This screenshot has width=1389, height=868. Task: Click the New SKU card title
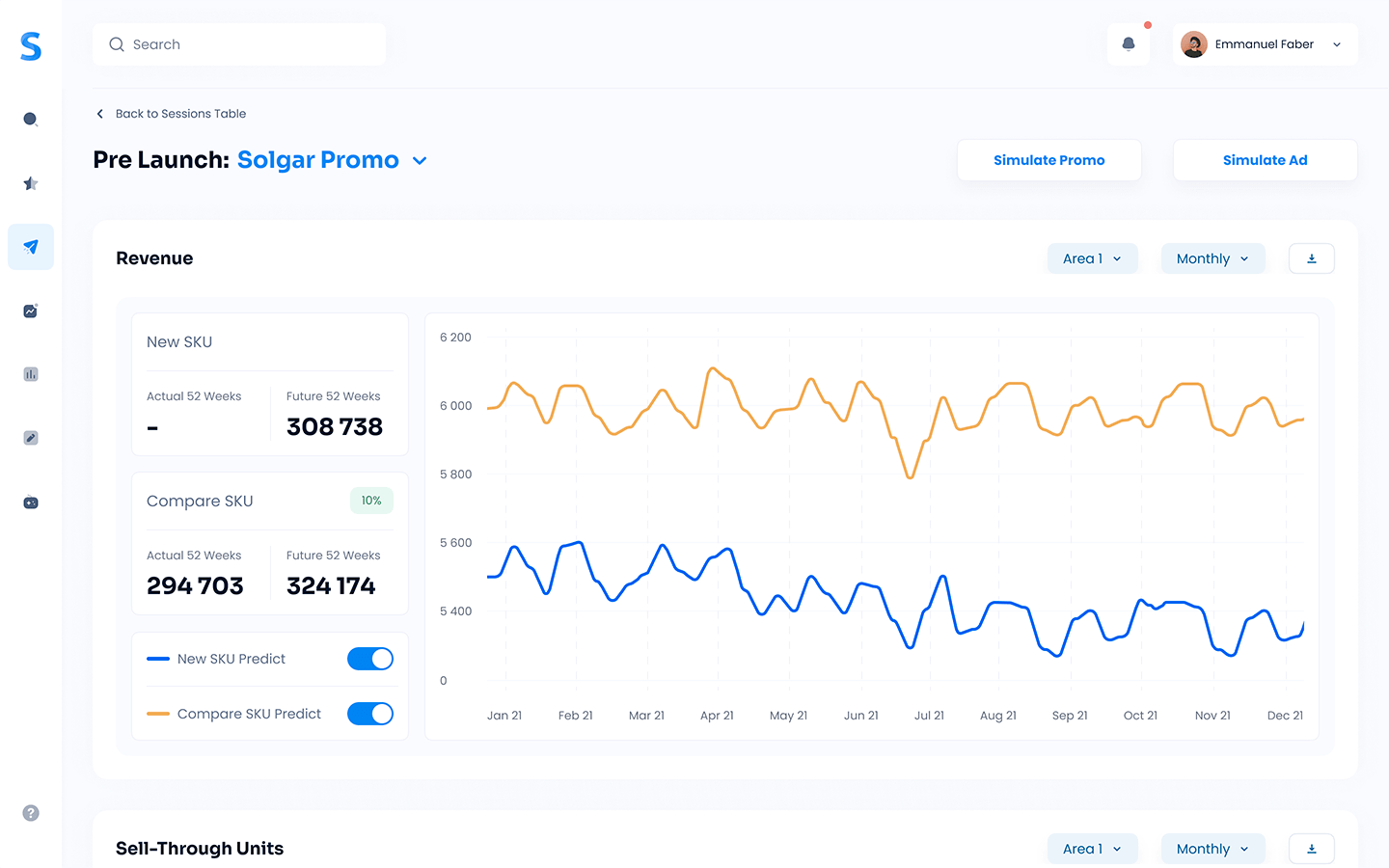pyautogui.click(x=179, y=342)
